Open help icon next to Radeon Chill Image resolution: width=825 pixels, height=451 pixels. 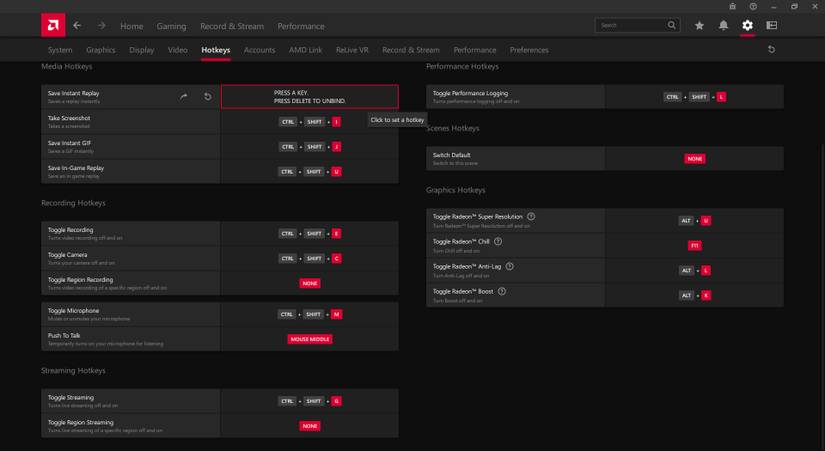(x=498, y=241)
